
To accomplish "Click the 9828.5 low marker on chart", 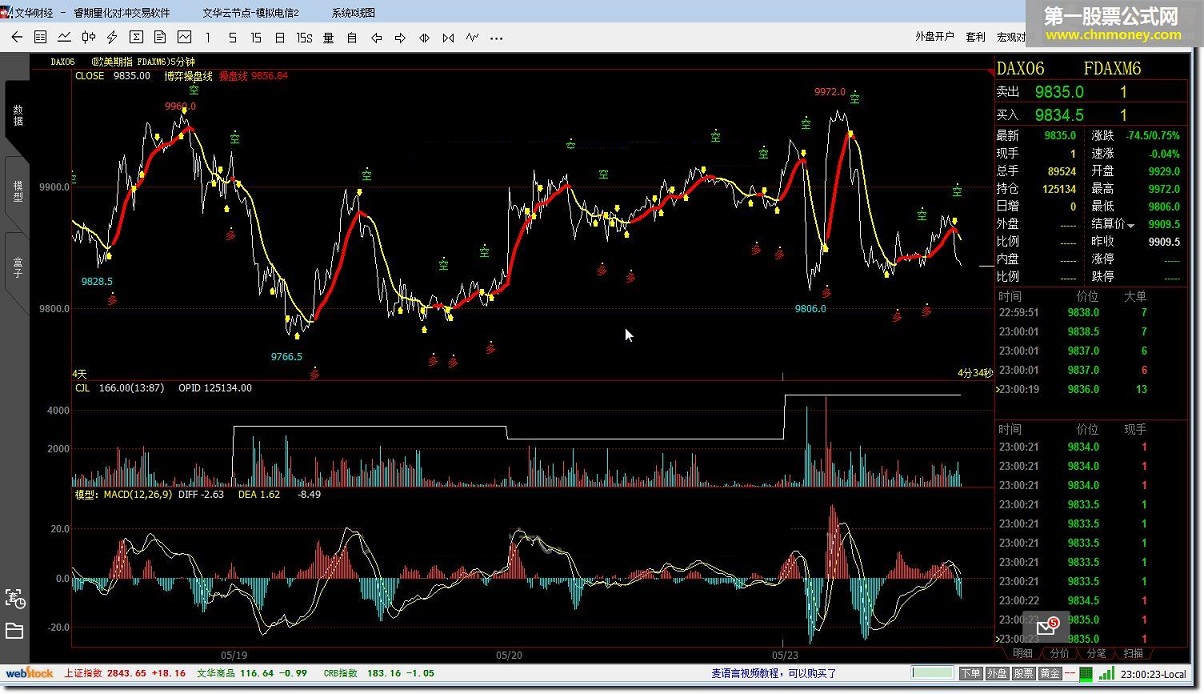I will click(x=97, y=282).
